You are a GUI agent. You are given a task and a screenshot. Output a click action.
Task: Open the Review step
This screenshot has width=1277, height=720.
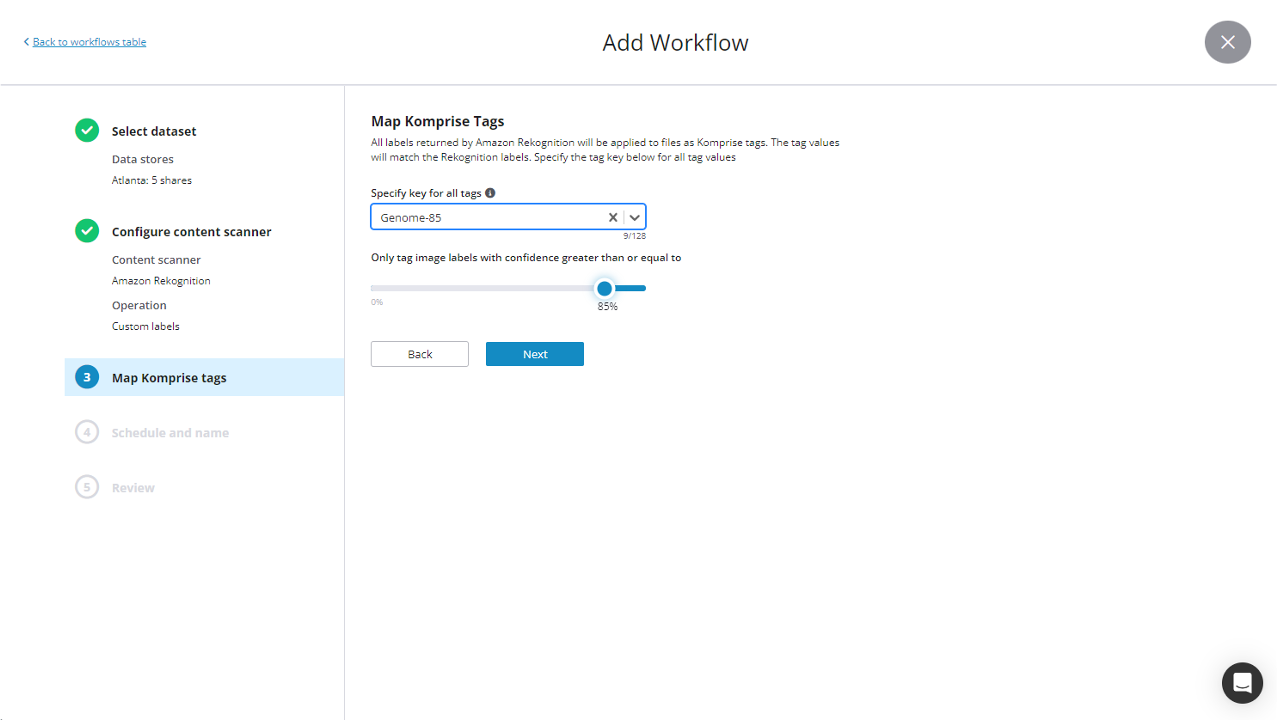point(133,488)
